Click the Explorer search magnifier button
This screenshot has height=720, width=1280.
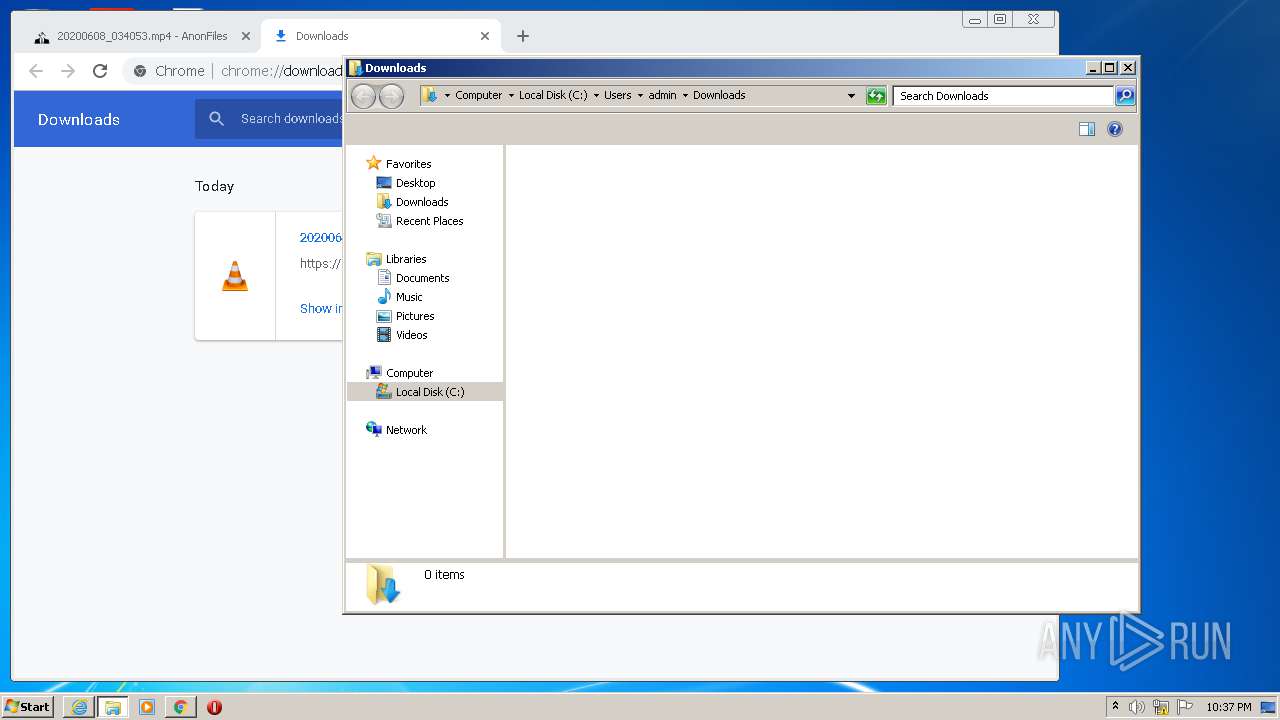point(1125,96)
